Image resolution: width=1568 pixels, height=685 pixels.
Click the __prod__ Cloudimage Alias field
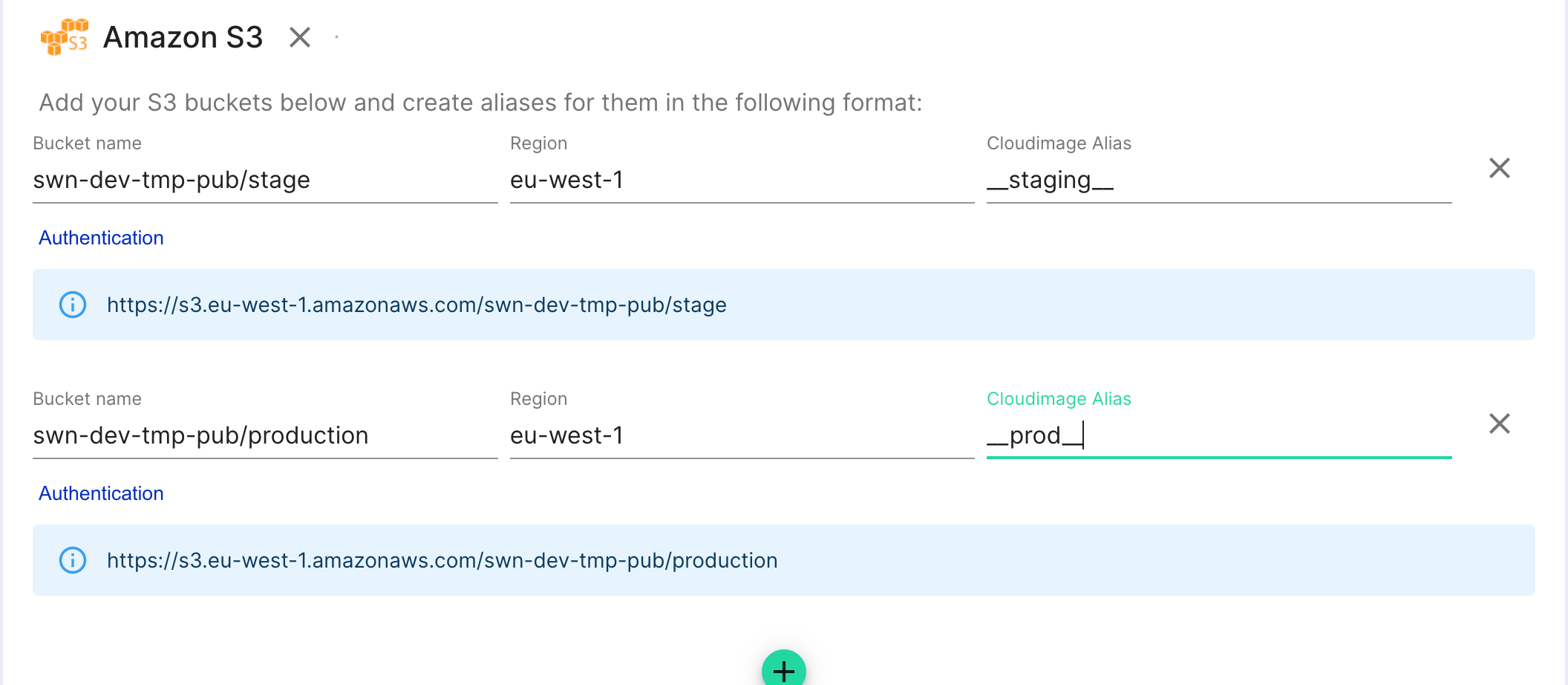[1218, 436]
